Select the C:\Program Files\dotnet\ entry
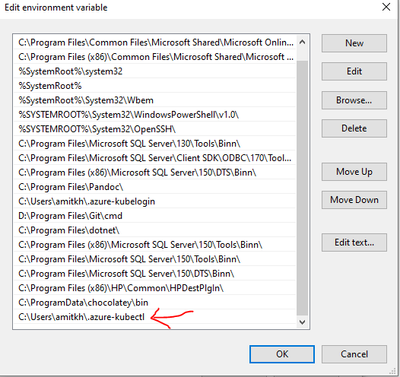This screenshot has height=377, width=400. [x=155, y=230]
